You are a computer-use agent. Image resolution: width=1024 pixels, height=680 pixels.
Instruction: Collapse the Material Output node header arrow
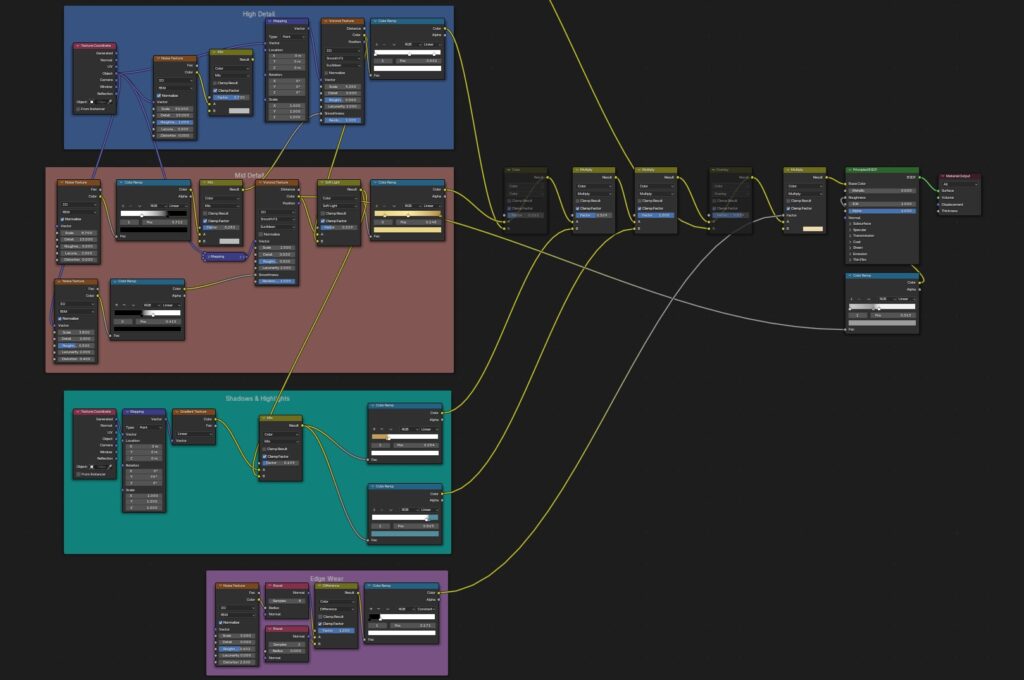tap(943, 177)
